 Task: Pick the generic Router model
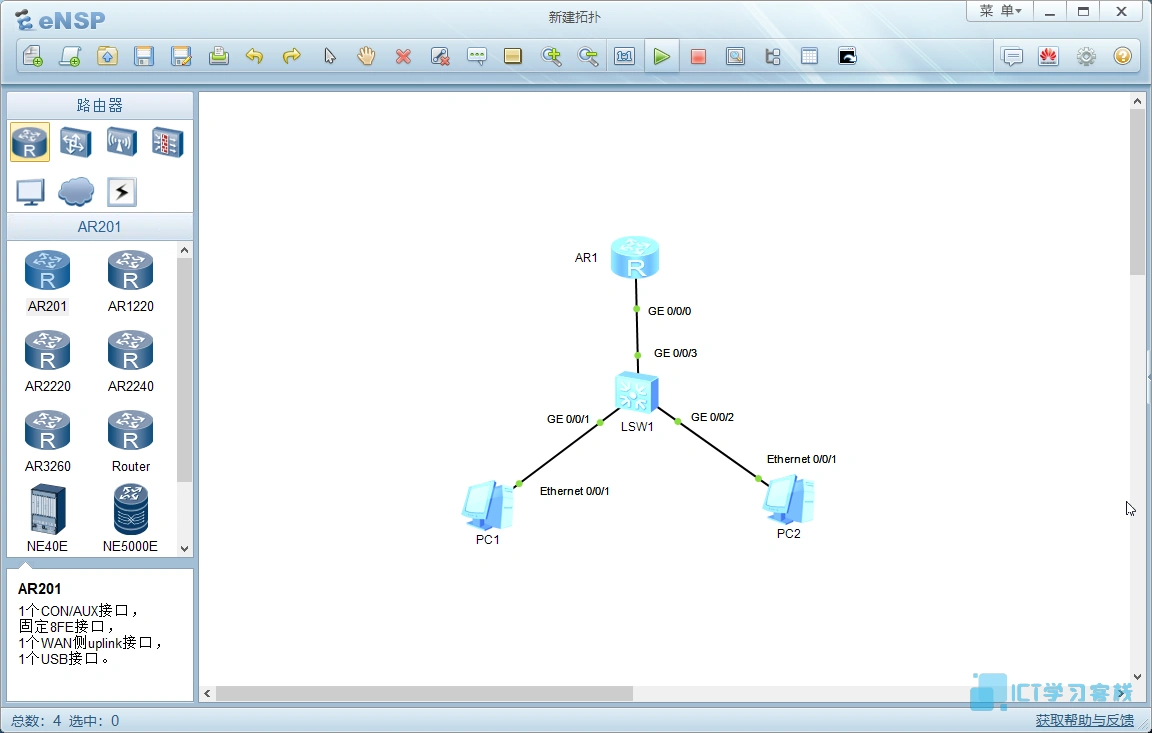point(131,441)
